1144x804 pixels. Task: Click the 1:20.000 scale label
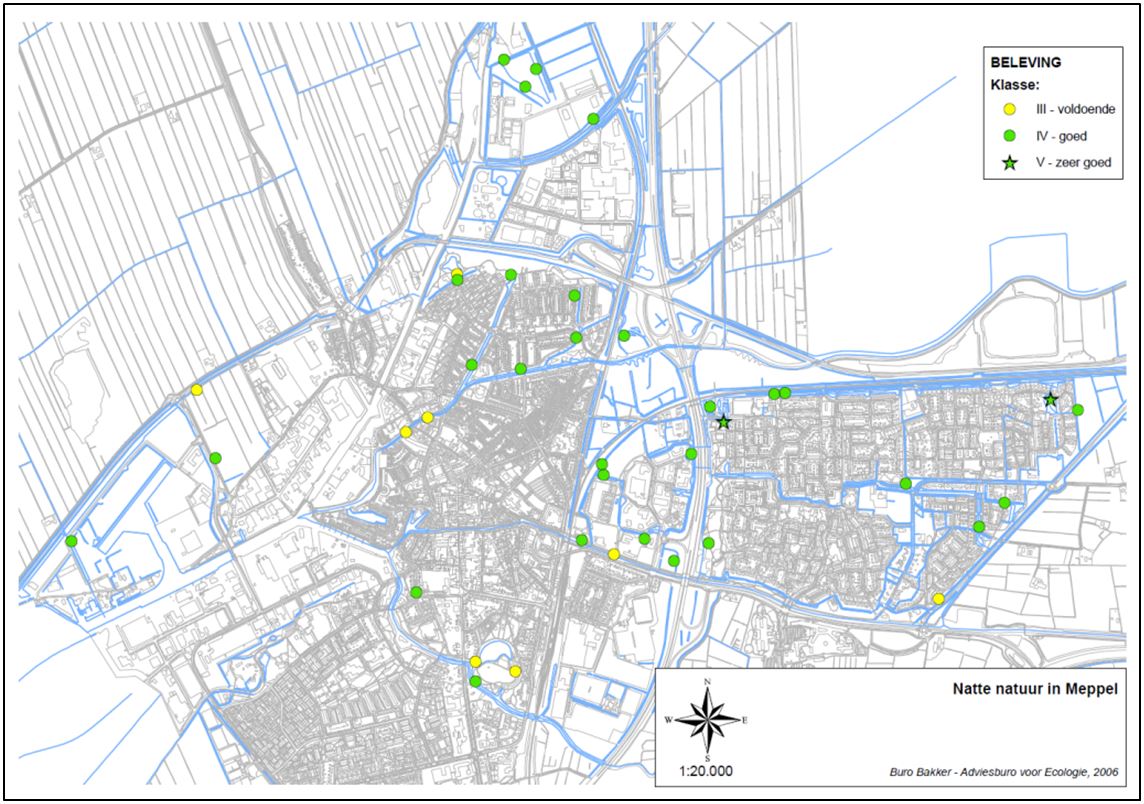point(708,772)
